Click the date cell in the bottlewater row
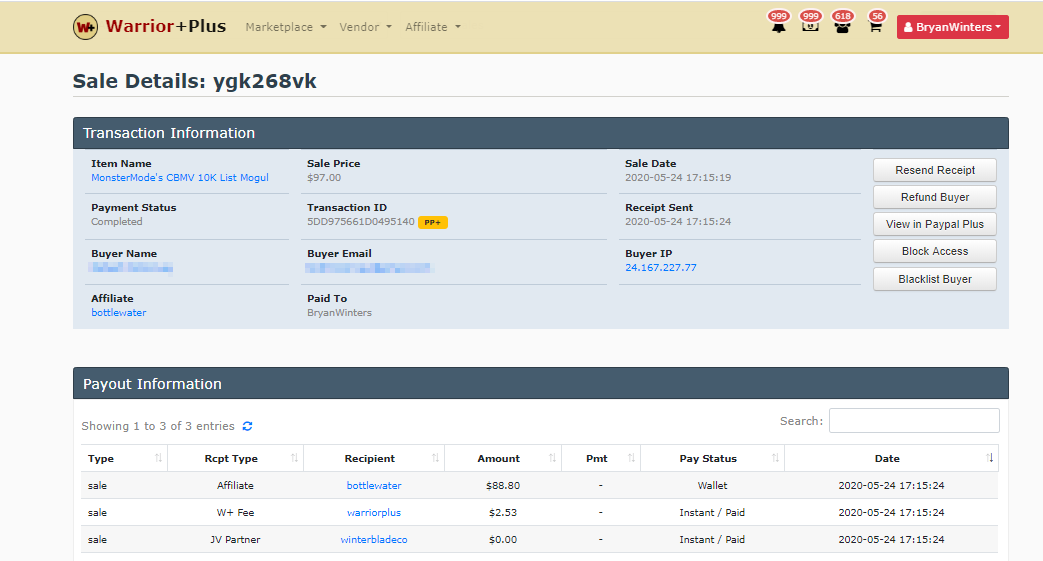 [x=891, y=486]
